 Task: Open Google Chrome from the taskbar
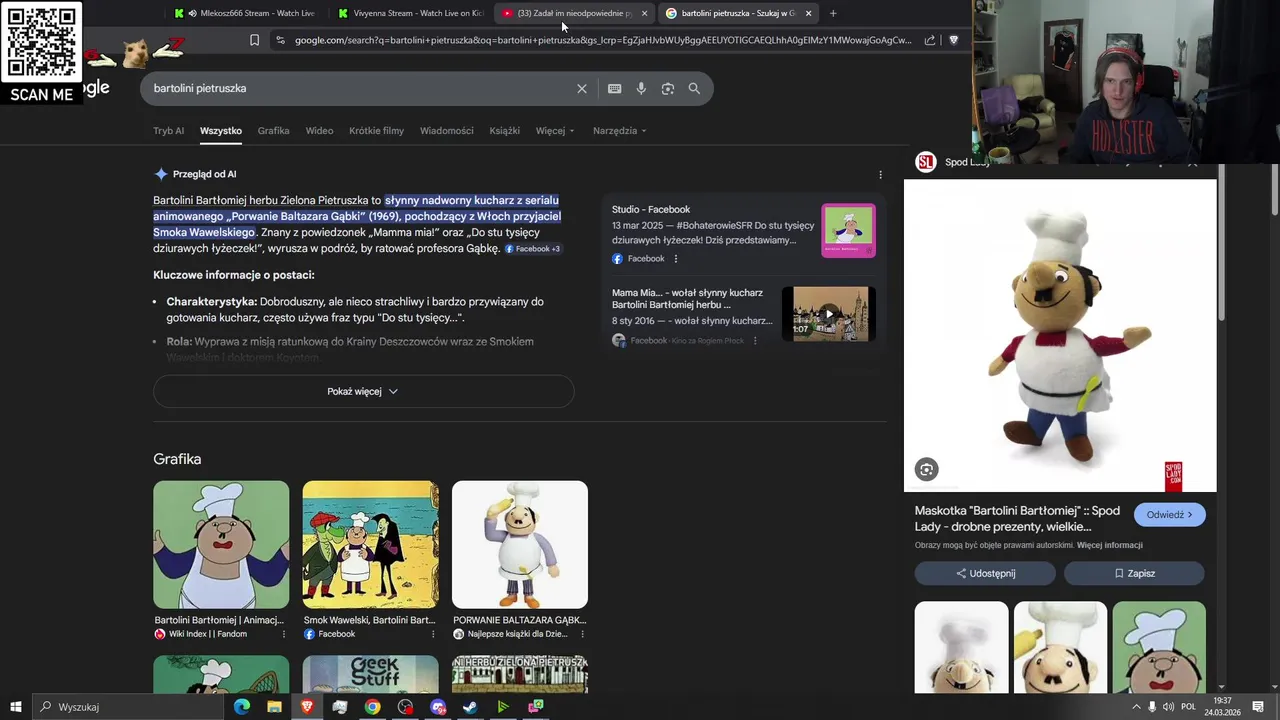click(372, 707)
